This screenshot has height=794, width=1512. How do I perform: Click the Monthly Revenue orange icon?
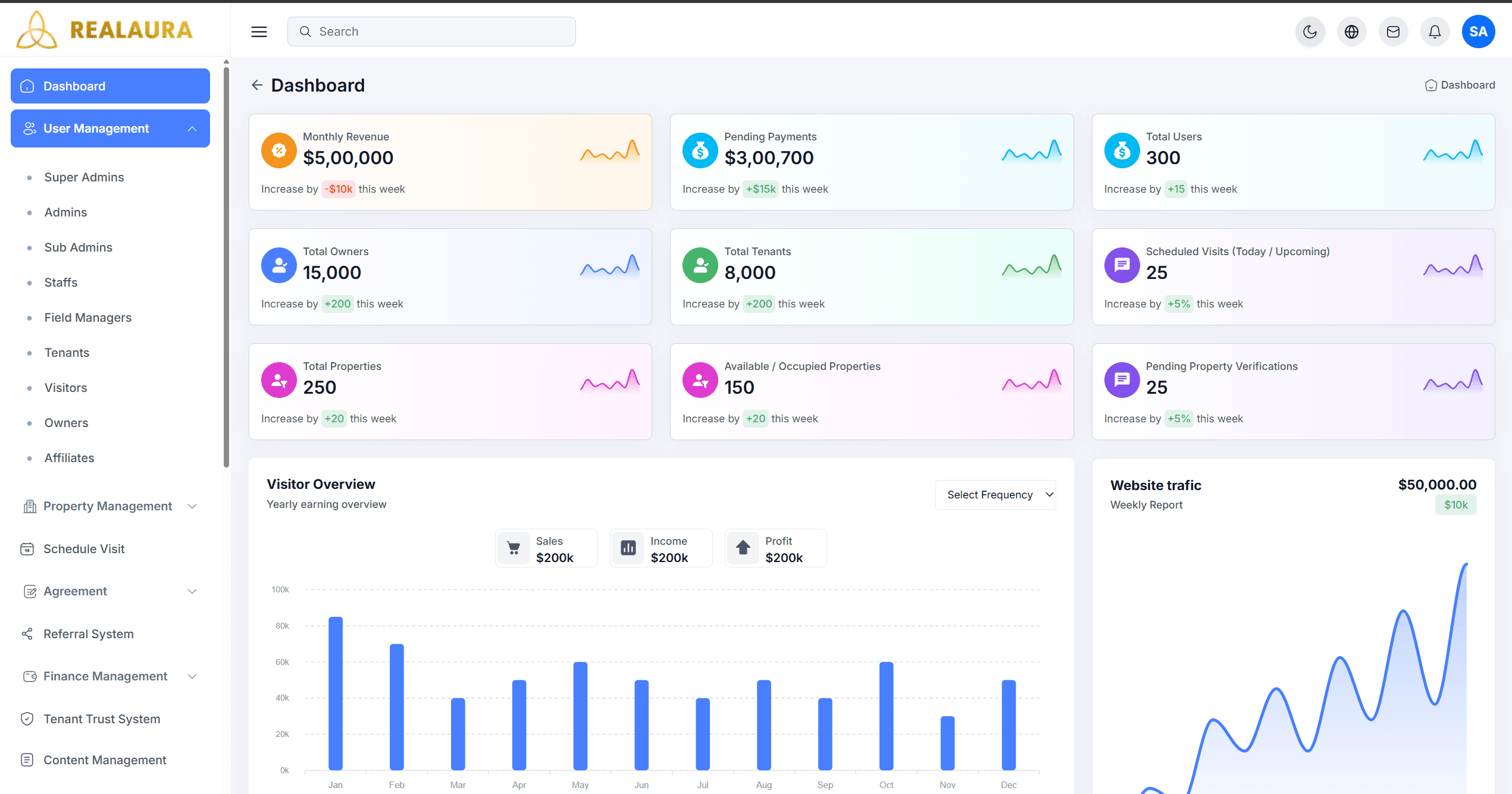pos(278,150)
